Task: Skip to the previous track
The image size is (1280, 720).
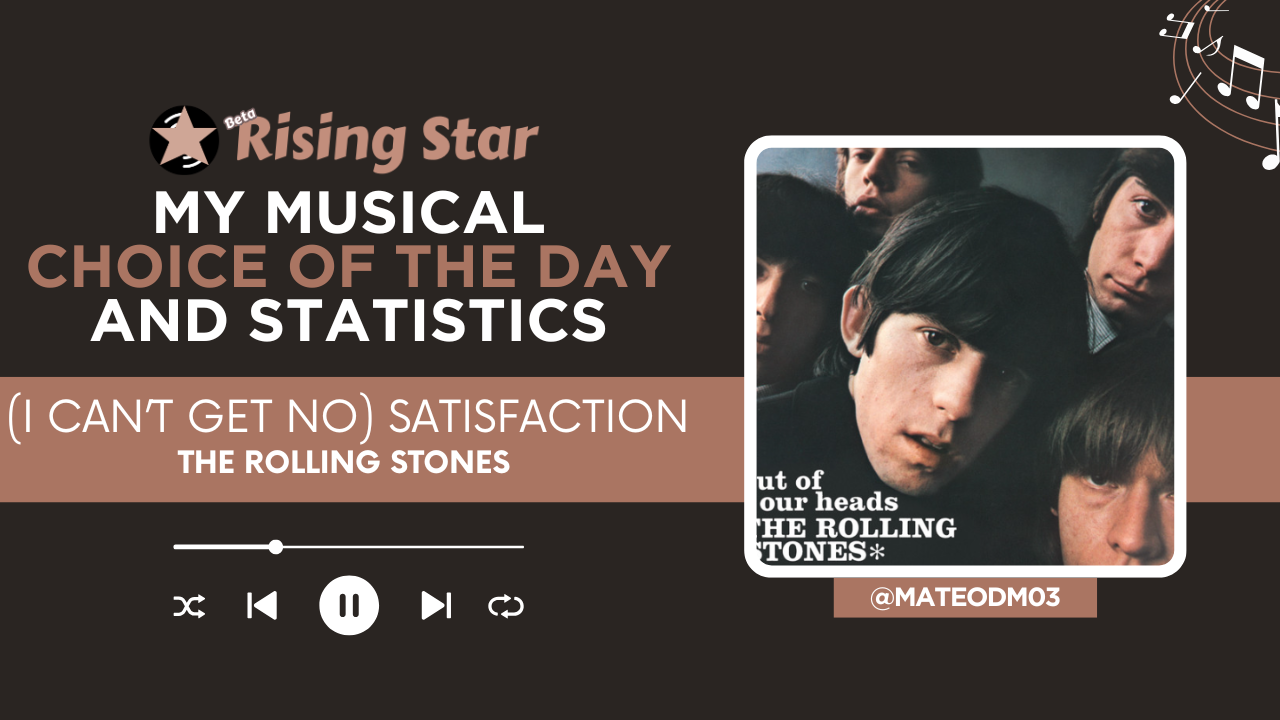Action: (262, 606)
